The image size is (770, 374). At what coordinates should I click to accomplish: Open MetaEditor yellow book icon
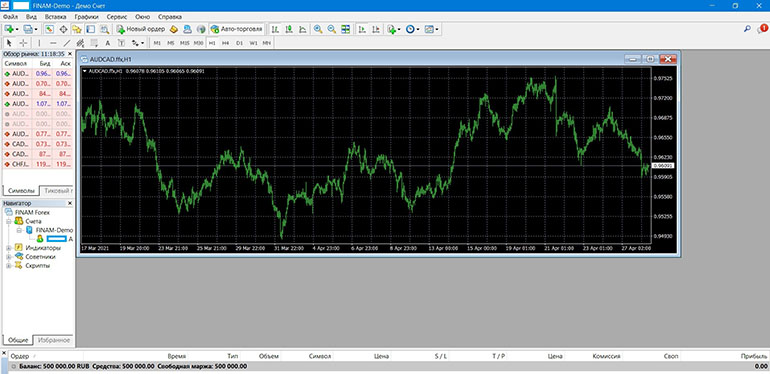tap(174, 29)
